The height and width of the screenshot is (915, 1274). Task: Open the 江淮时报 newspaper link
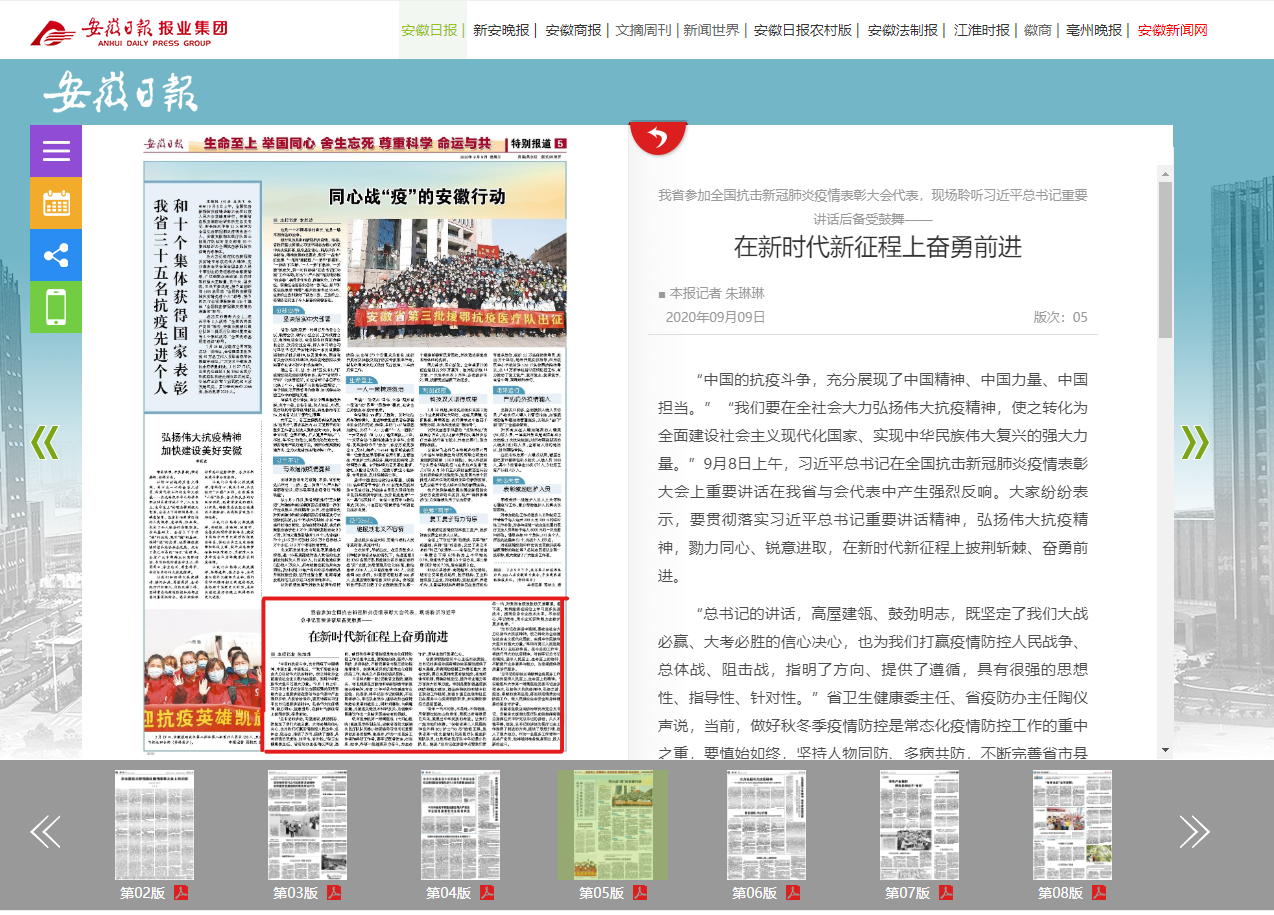[x=981, y=30]
